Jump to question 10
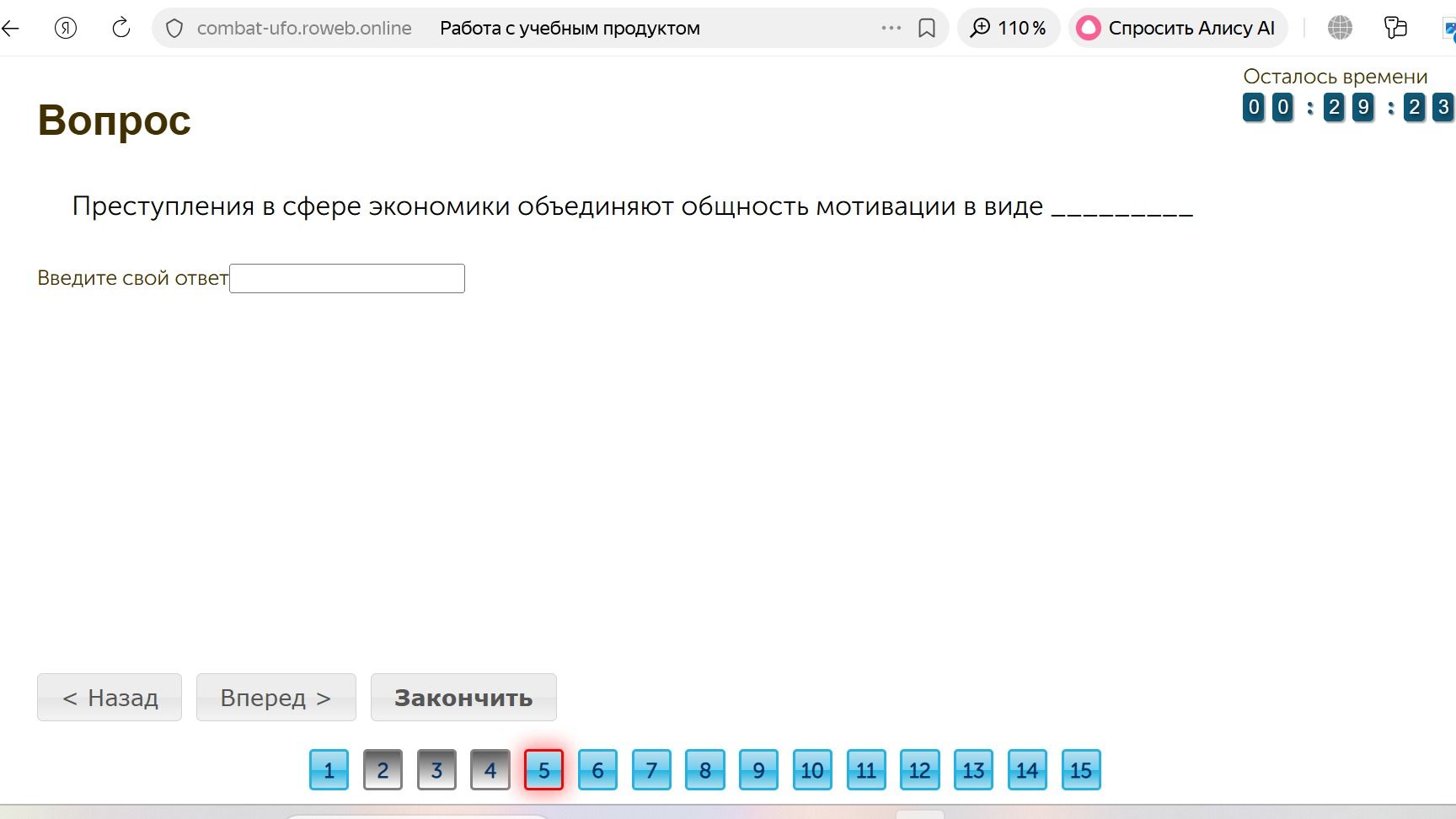Screen dimensions: 1456x819 point(812,770)
